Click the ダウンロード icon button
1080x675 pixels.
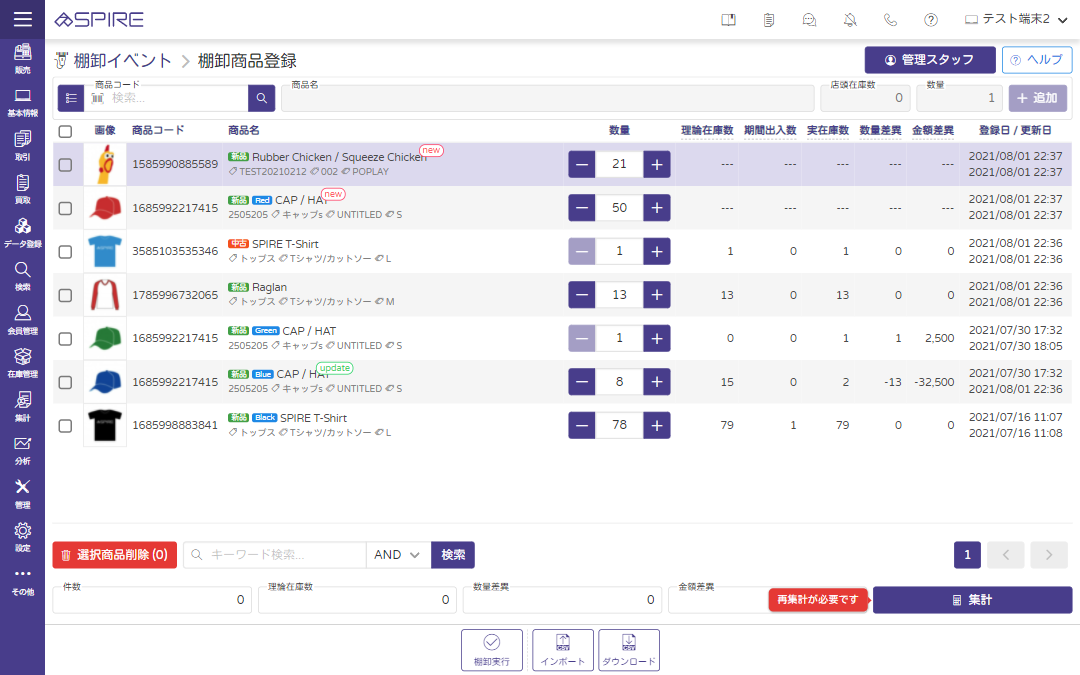tap(628, 650)
